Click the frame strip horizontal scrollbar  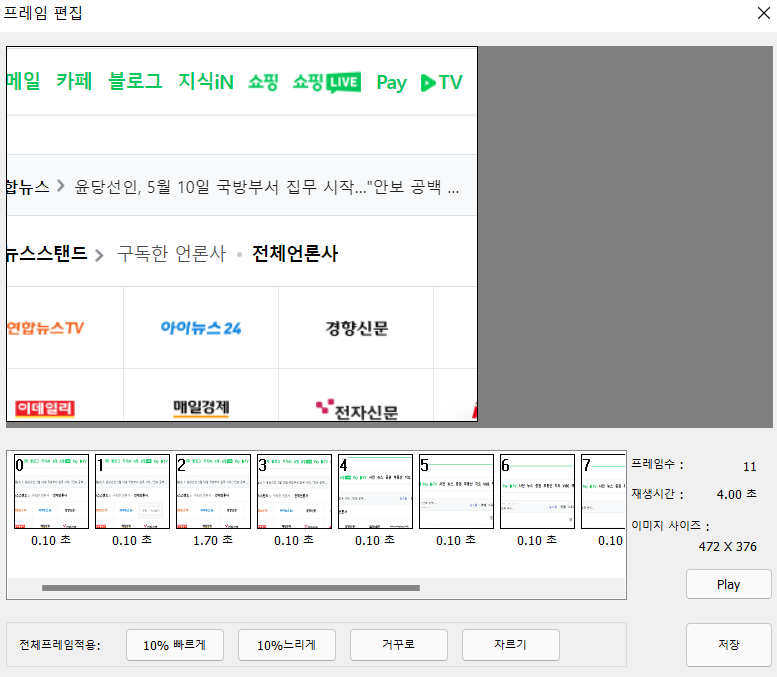[x=231, y=588]
